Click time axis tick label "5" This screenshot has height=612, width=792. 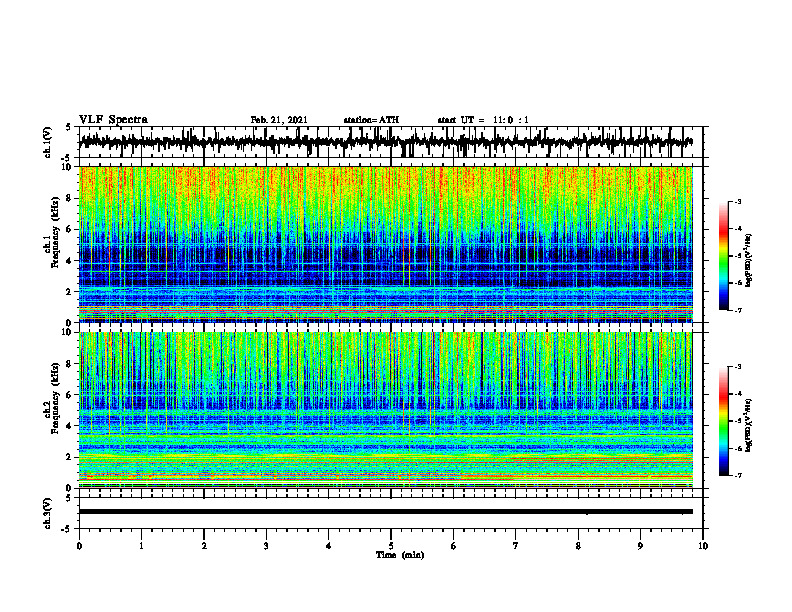[391, 546]
